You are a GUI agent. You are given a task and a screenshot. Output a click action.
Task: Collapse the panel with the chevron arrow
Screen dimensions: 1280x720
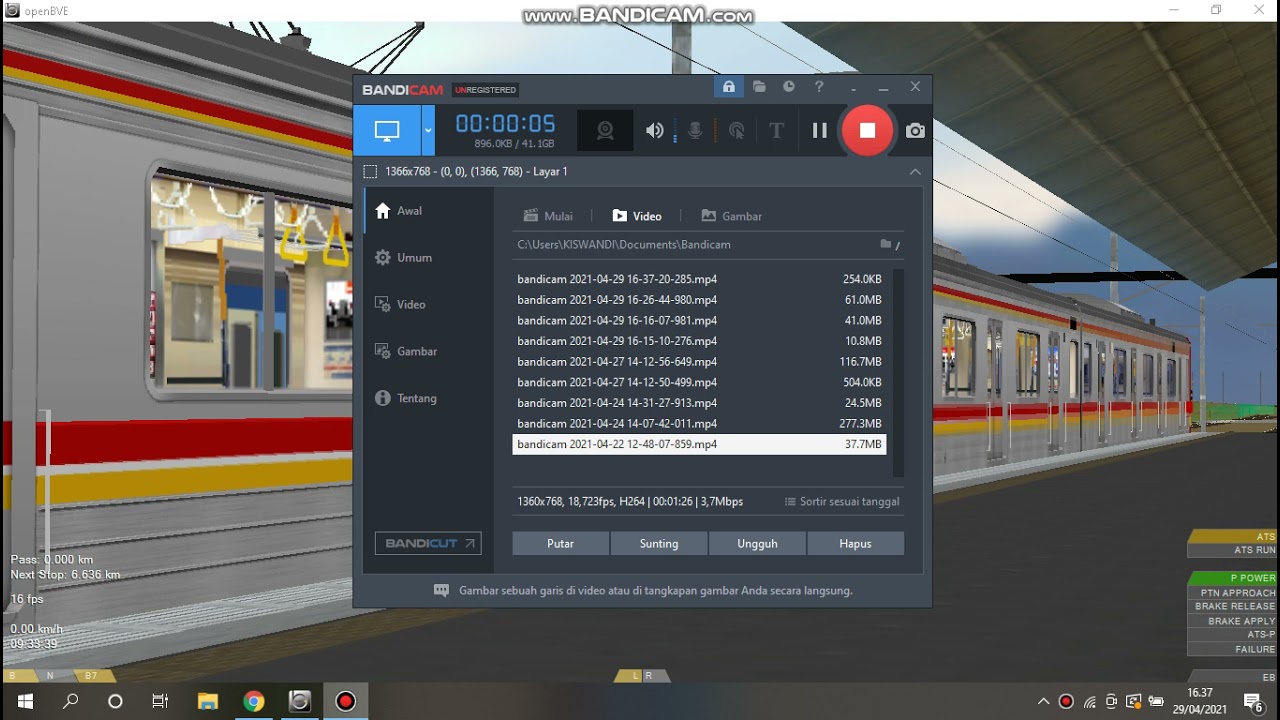[915, 172]
